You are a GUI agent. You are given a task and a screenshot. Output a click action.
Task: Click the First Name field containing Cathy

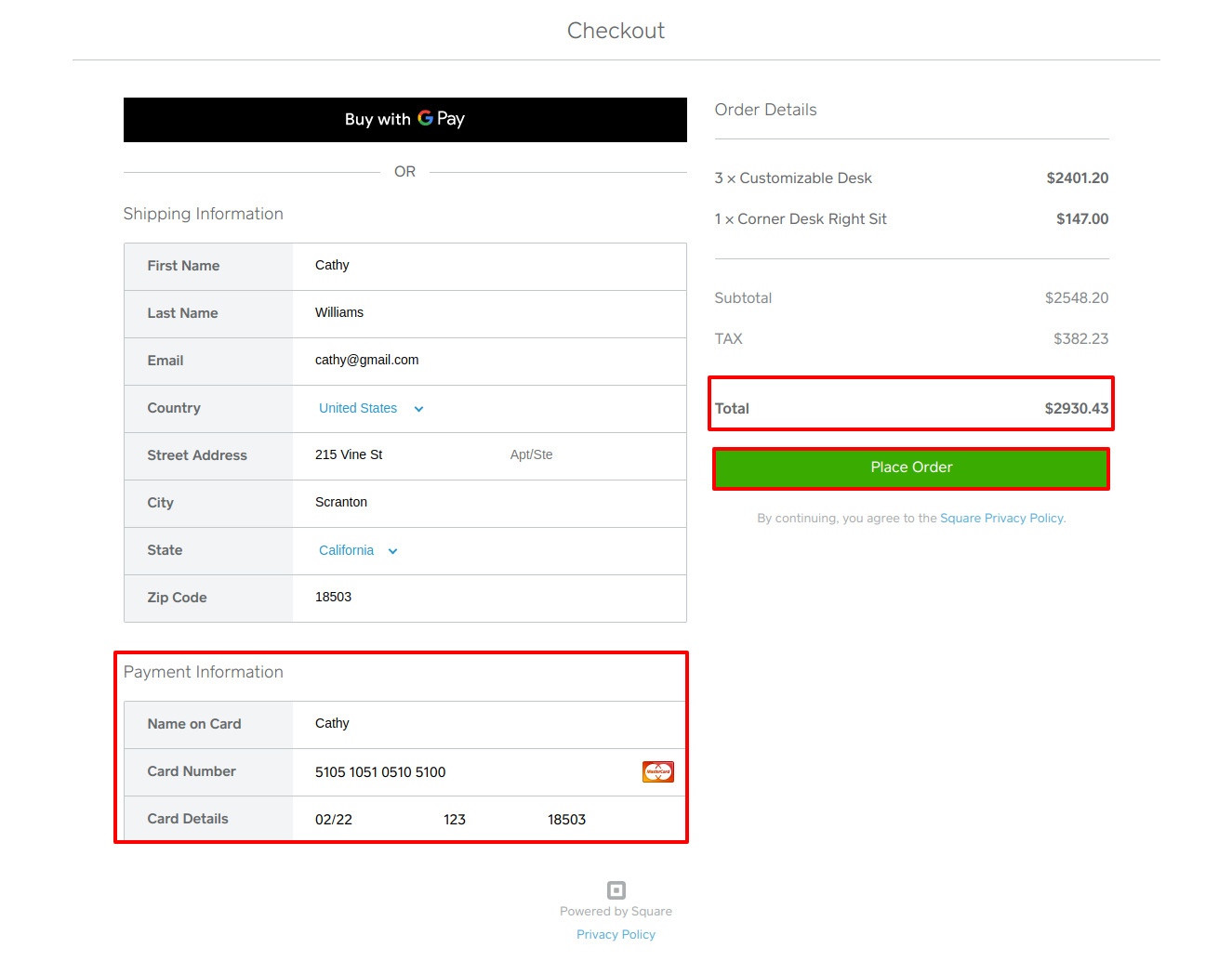point(488,266)
